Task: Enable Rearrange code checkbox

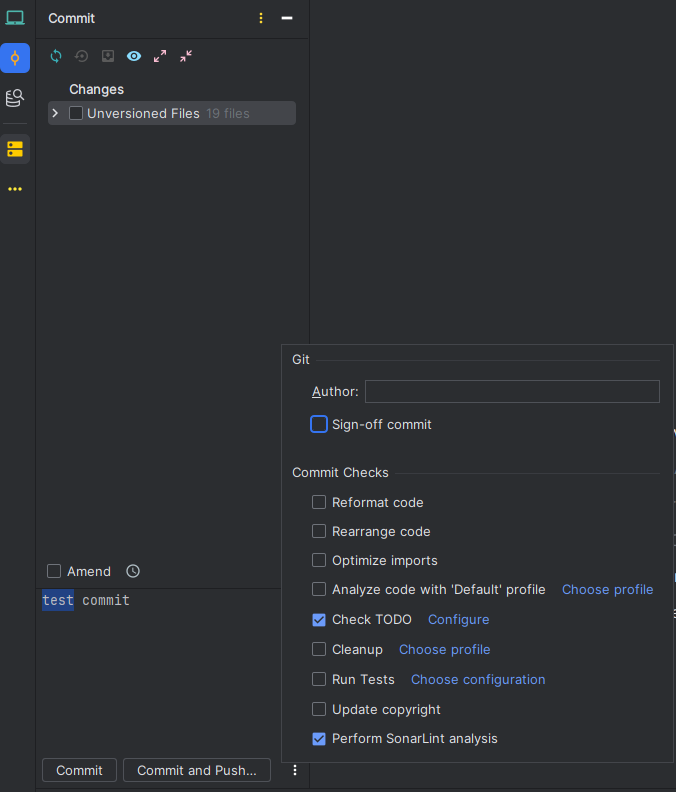Action: [x=319, y=531]
